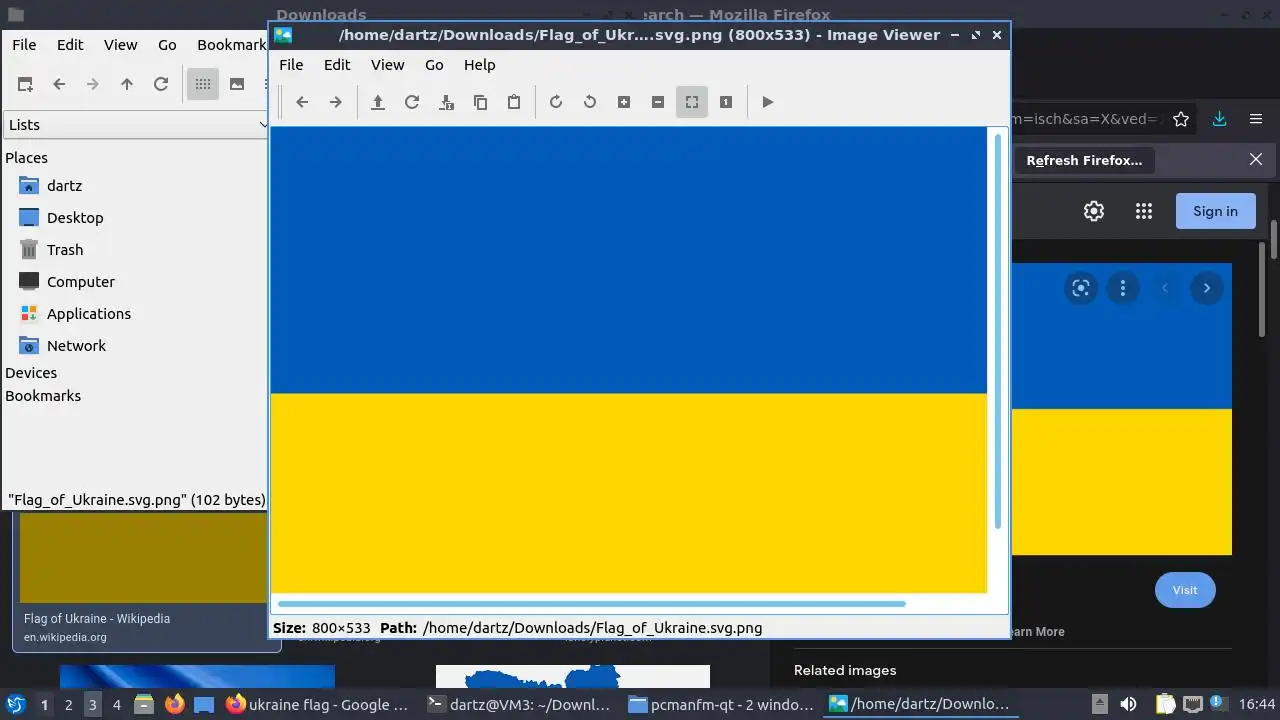Open the application menu on taskbar
This screenshot has height=720, width=1280.
pyautogui.click(x=15, y=705)
